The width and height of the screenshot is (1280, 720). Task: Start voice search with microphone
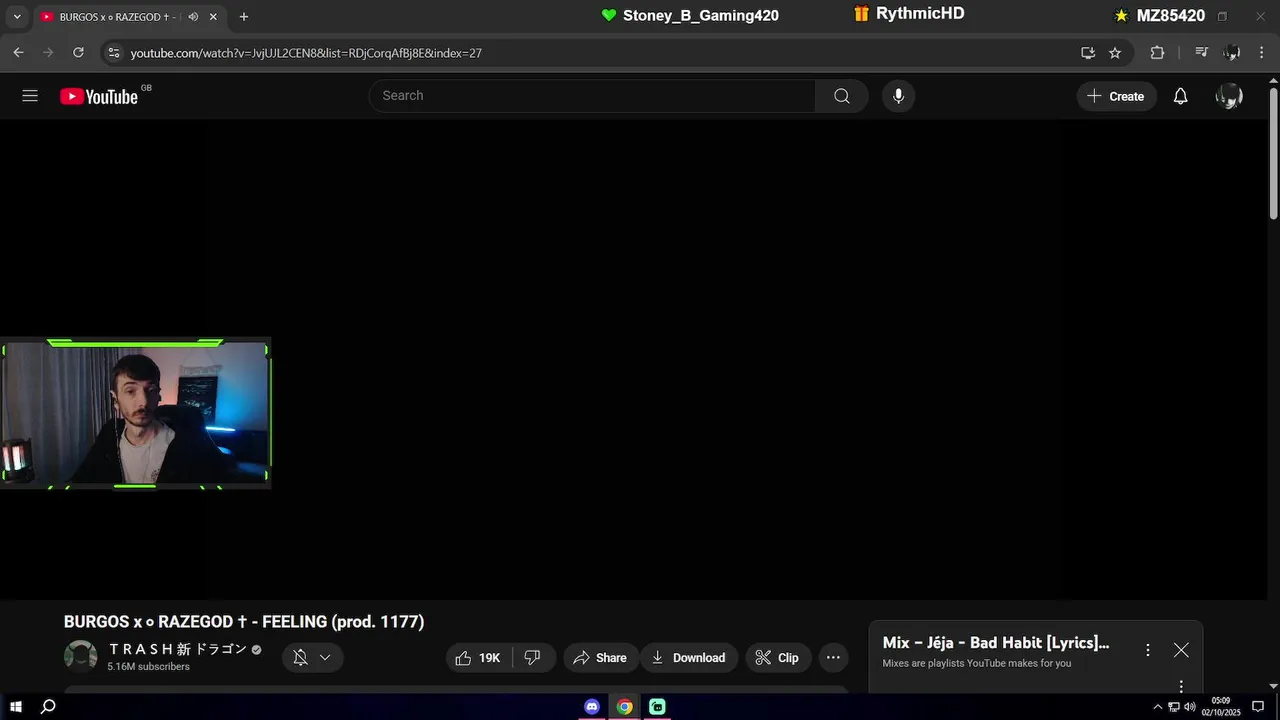tap(898, 96)
